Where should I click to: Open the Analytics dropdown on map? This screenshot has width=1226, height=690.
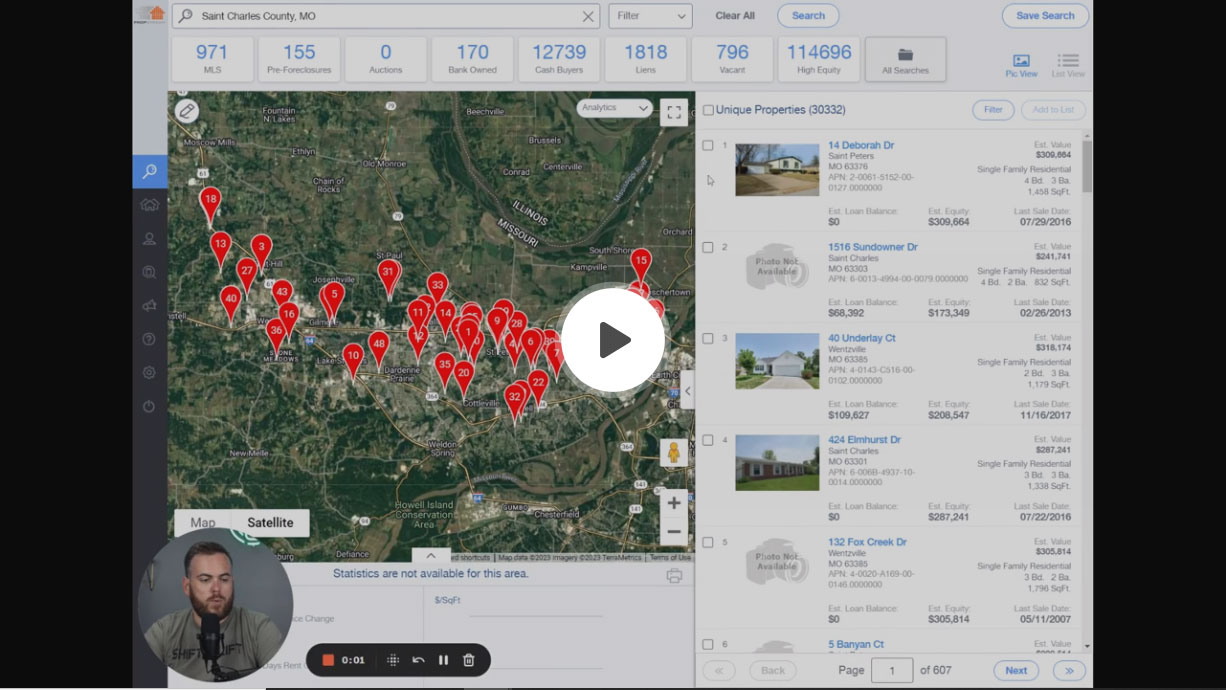point(614,108)
